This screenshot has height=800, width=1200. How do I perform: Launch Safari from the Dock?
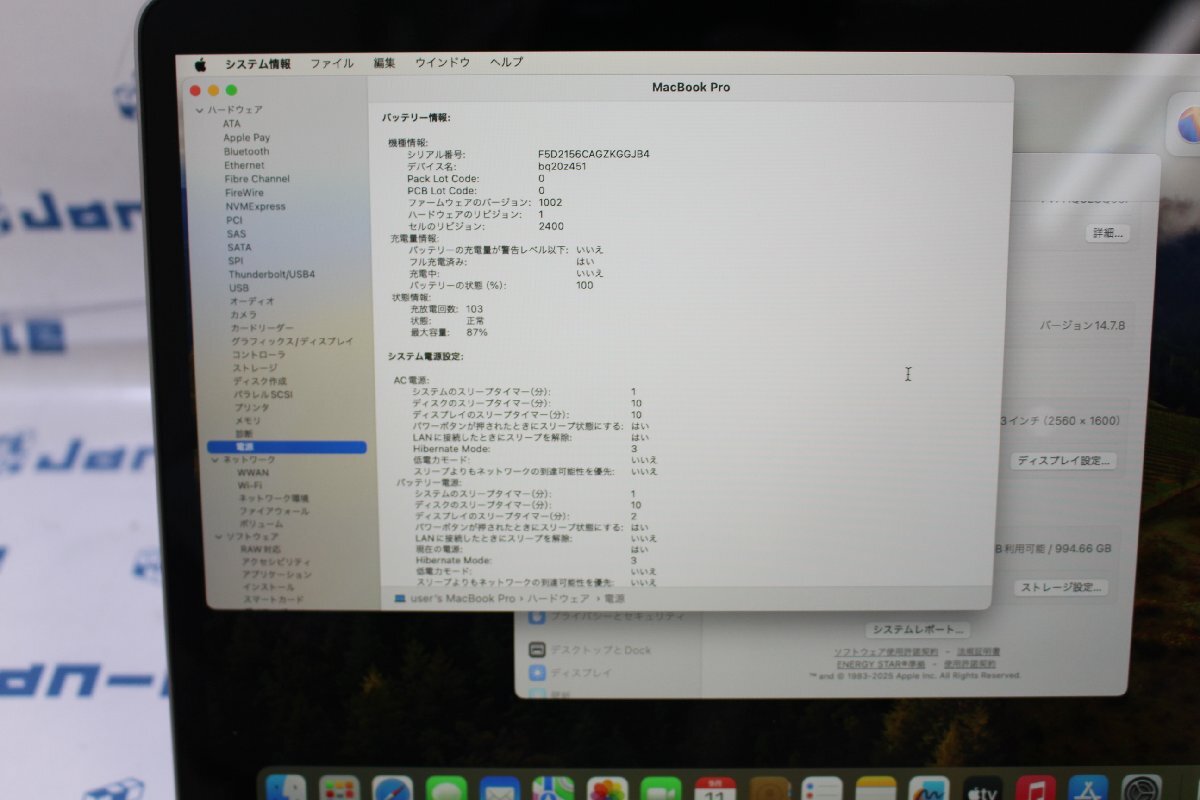point(393,790)
